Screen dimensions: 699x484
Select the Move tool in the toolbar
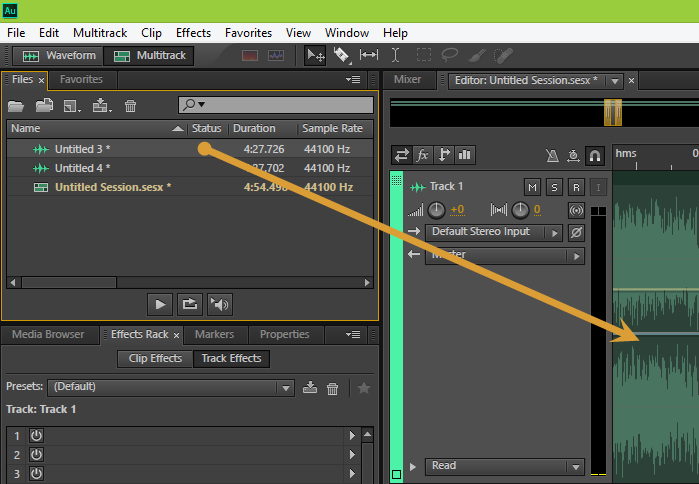click(x=316, y=56)
